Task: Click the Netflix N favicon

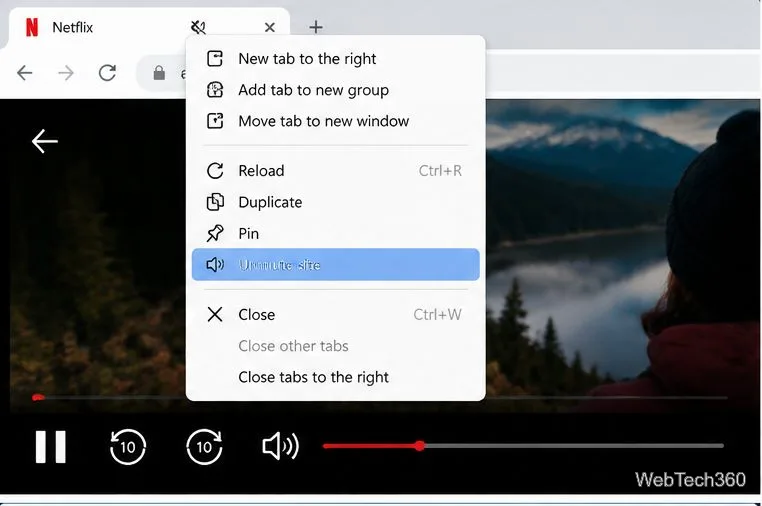Action: click(x=32, y=27)
